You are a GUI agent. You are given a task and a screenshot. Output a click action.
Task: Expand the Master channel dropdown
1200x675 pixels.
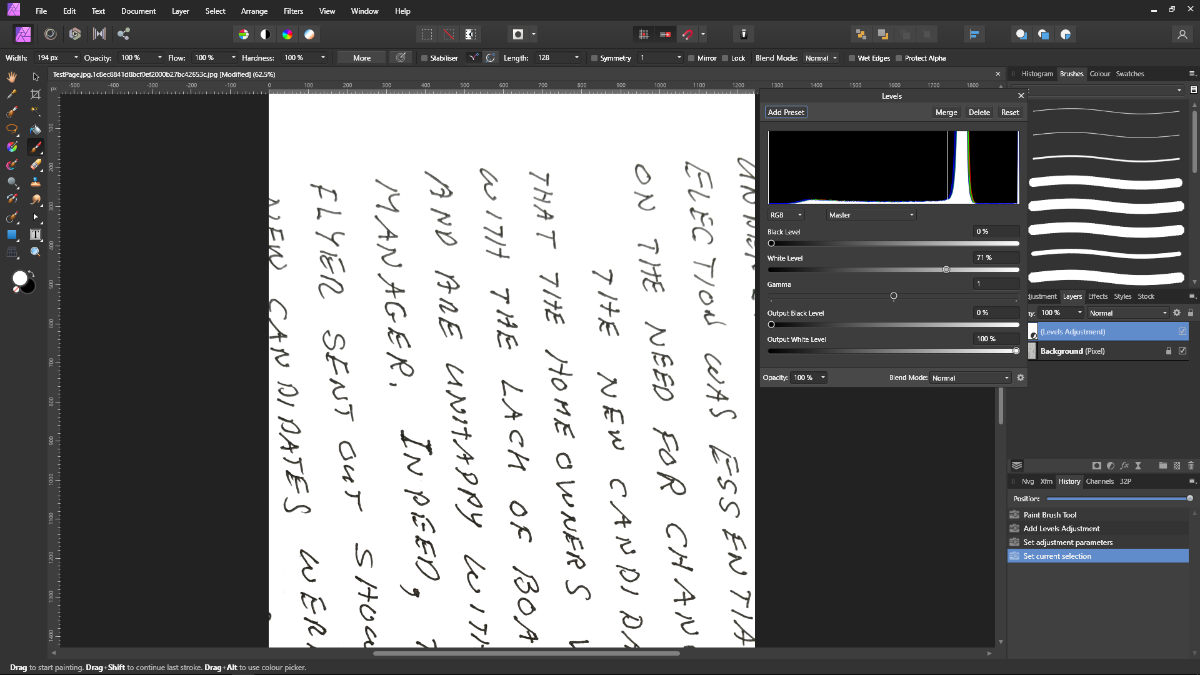(871, 214)
